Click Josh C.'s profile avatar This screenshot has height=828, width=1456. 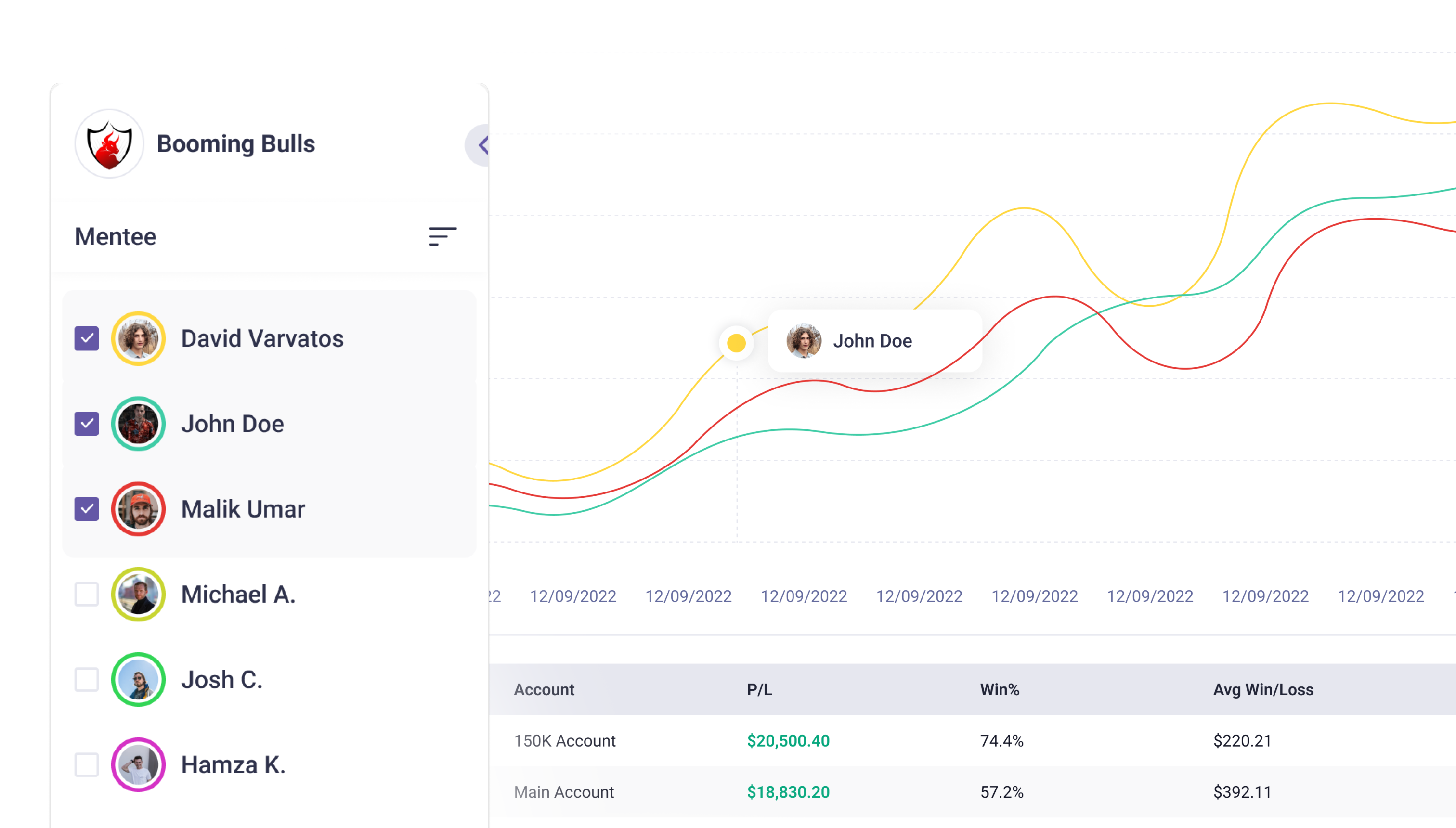tap(138, 679)
